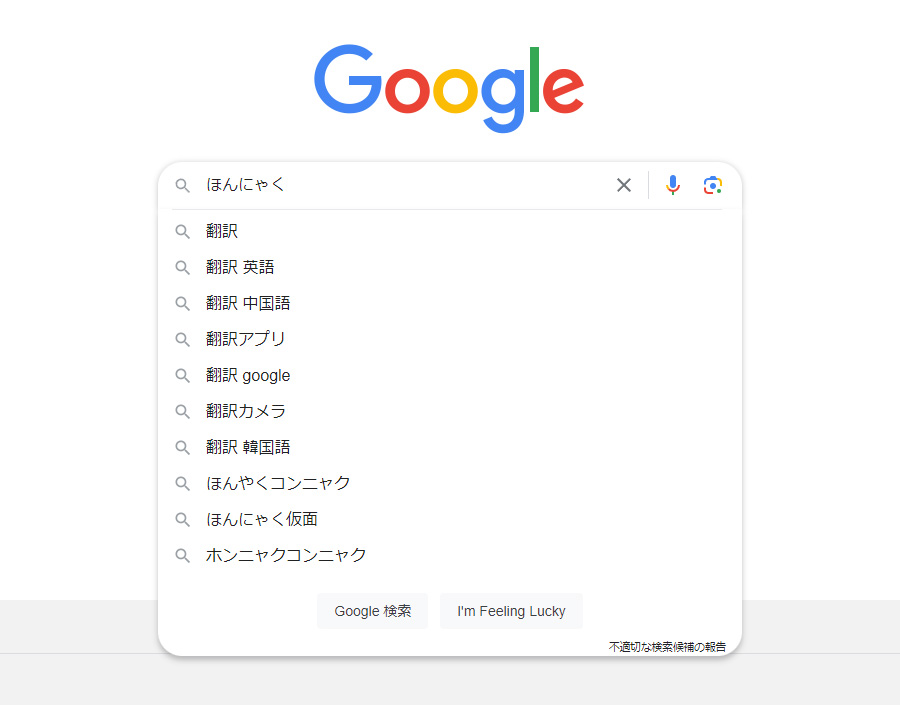Viewport: 900px width, 705px height.
Task: Click the search magnifier beside ほんにゃく
Action: (182, 185)
